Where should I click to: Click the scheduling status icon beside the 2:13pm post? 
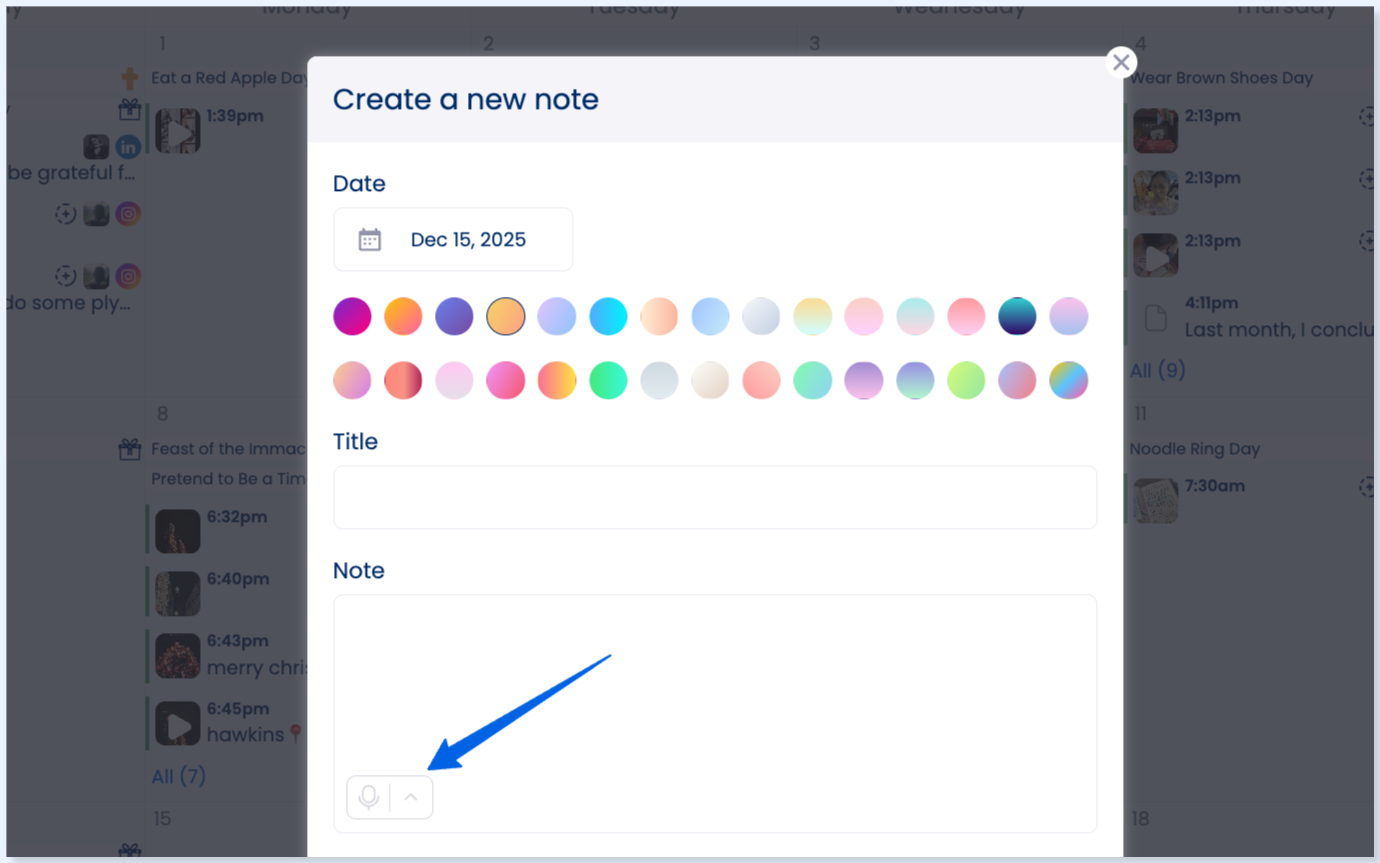1369,116
